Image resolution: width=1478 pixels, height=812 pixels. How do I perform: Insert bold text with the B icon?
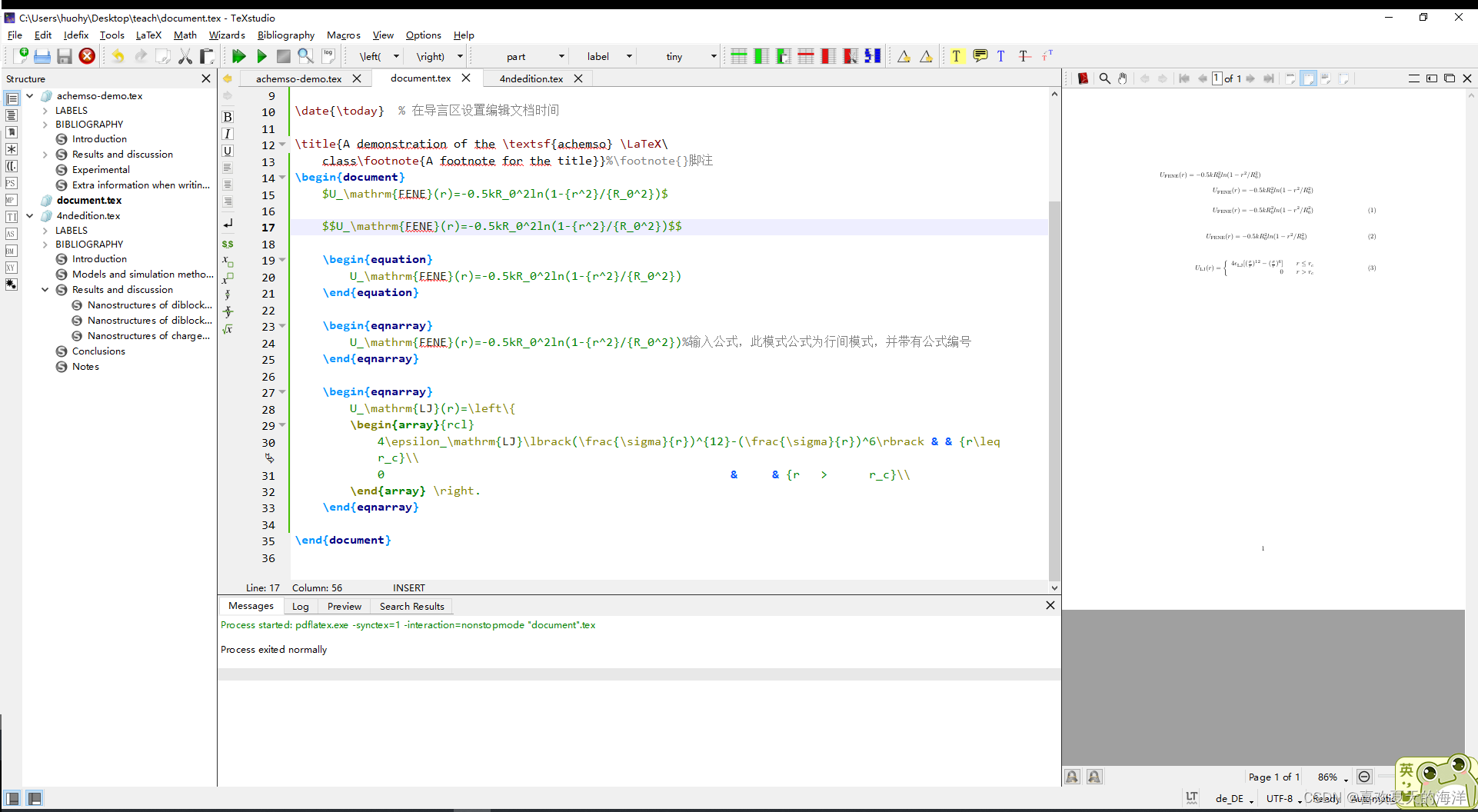click(228, 117)
